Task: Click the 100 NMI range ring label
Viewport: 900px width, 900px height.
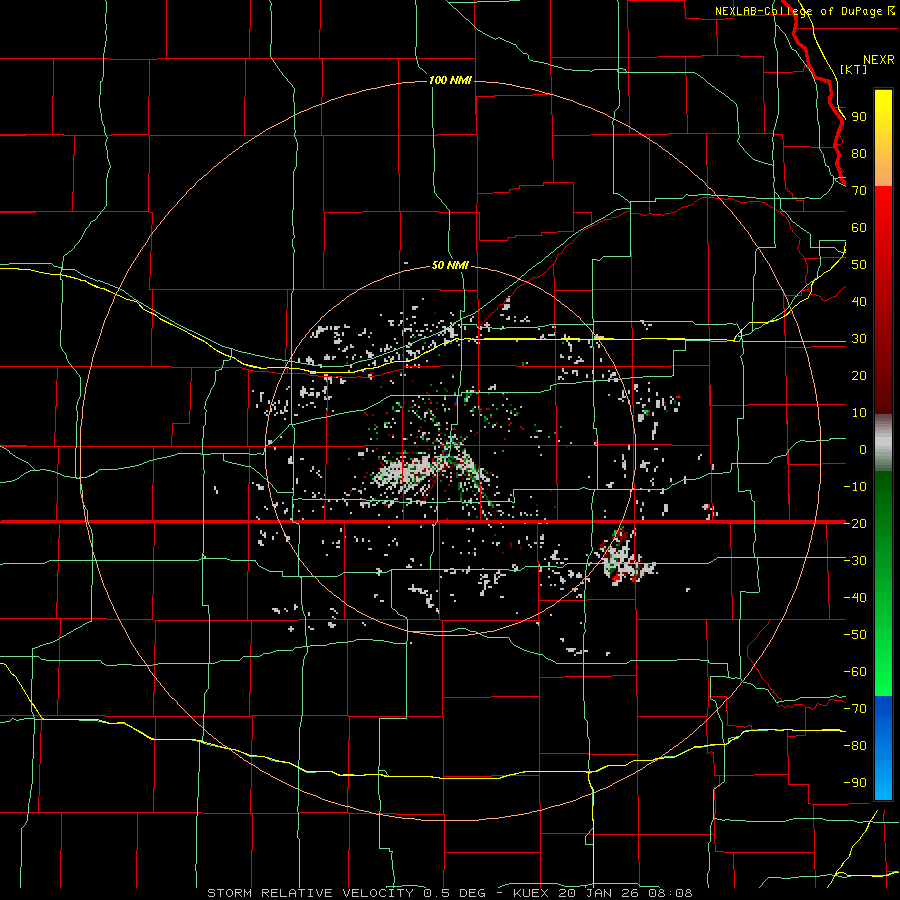Action: (x=450, y=80)
